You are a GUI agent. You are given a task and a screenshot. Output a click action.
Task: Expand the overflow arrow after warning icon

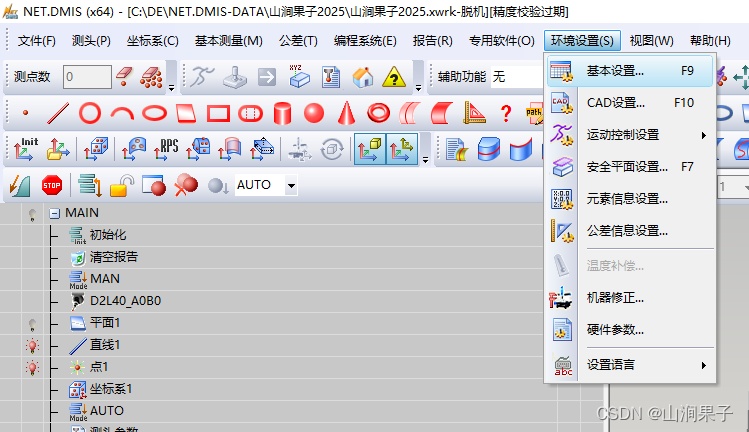pos(418,87)
